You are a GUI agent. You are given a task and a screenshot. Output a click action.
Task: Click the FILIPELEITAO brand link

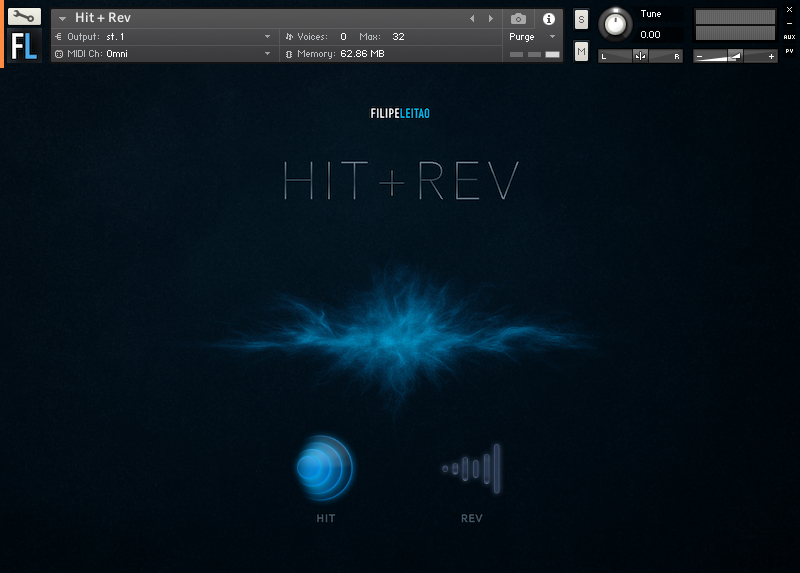coord(400,113)
